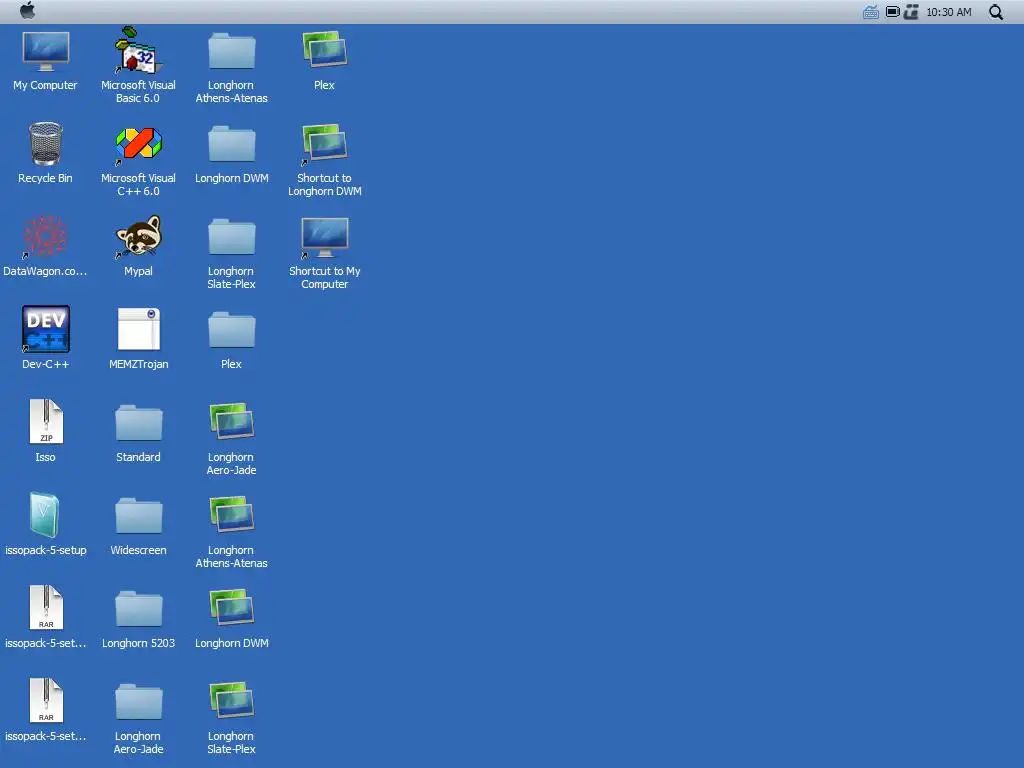Select the Shortcut to Longhorn DWM icon
Image resolution: width=1024 pixels, height=768 pixels.
[325, 144]
